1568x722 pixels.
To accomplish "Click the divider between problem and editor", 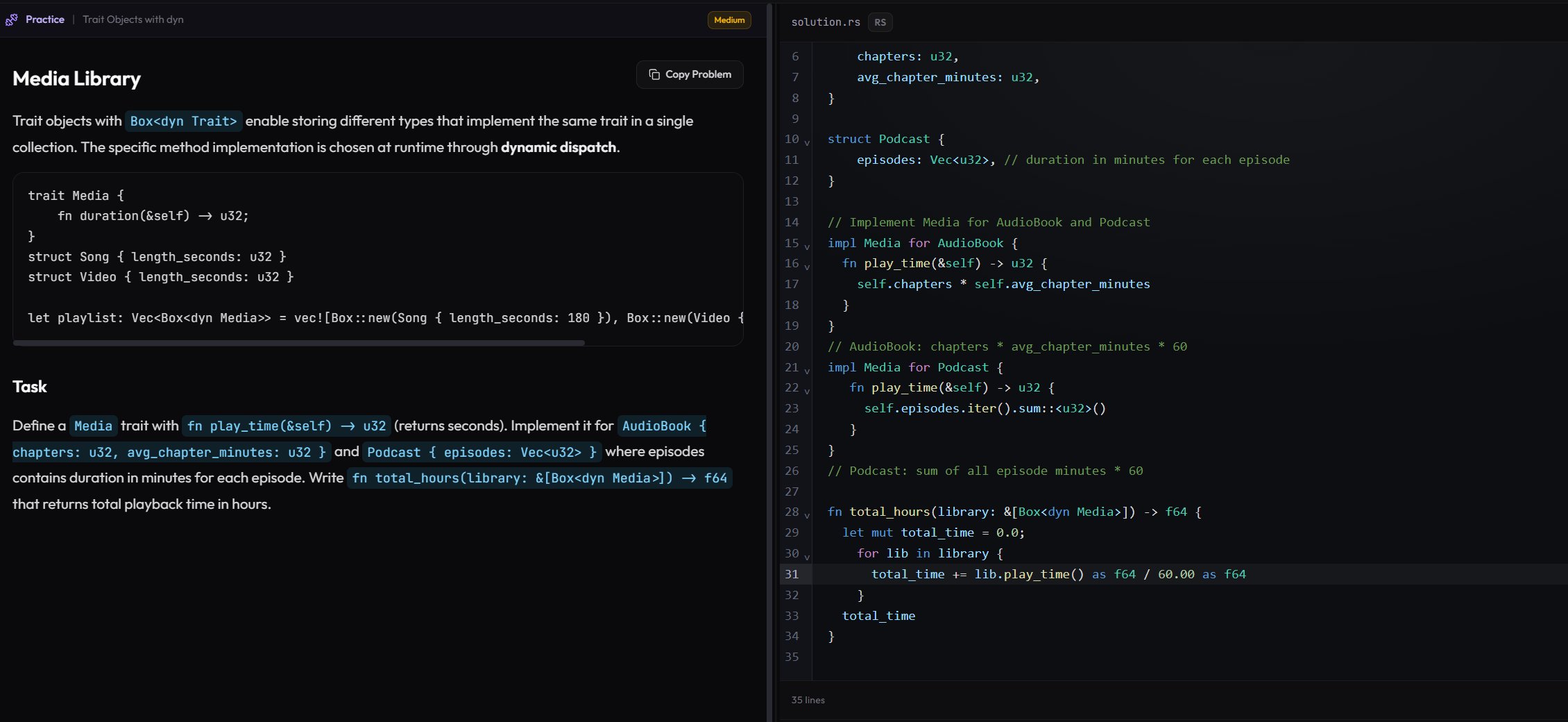I will 769,361.
